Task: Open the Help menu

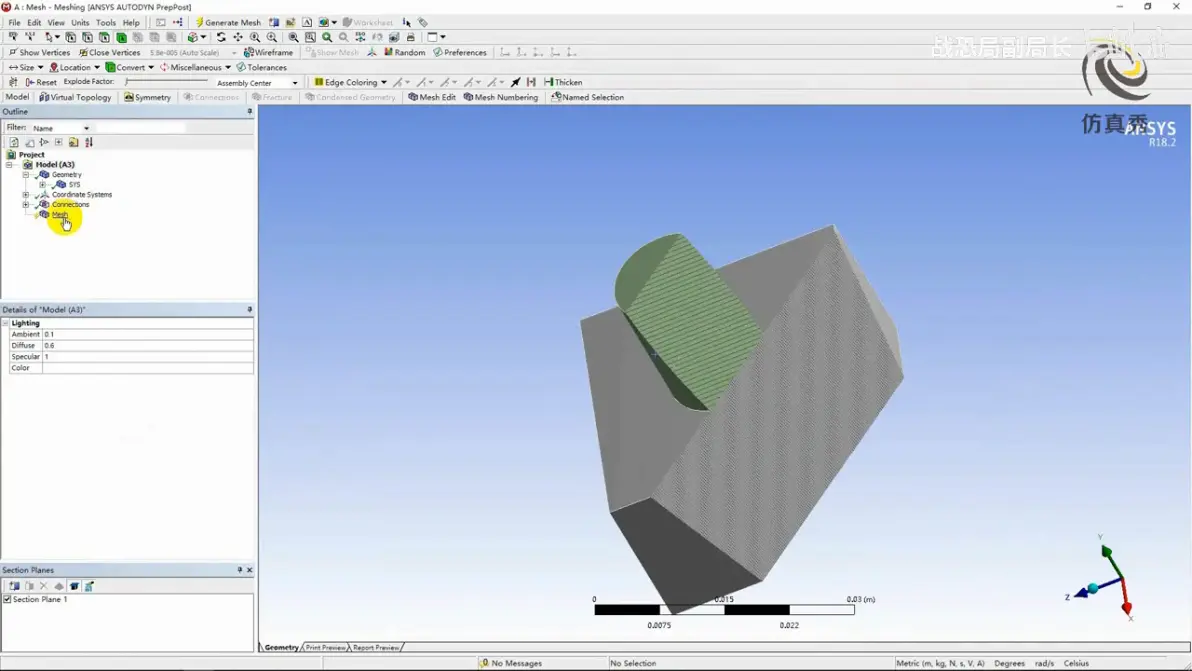Action: point(131,23)
